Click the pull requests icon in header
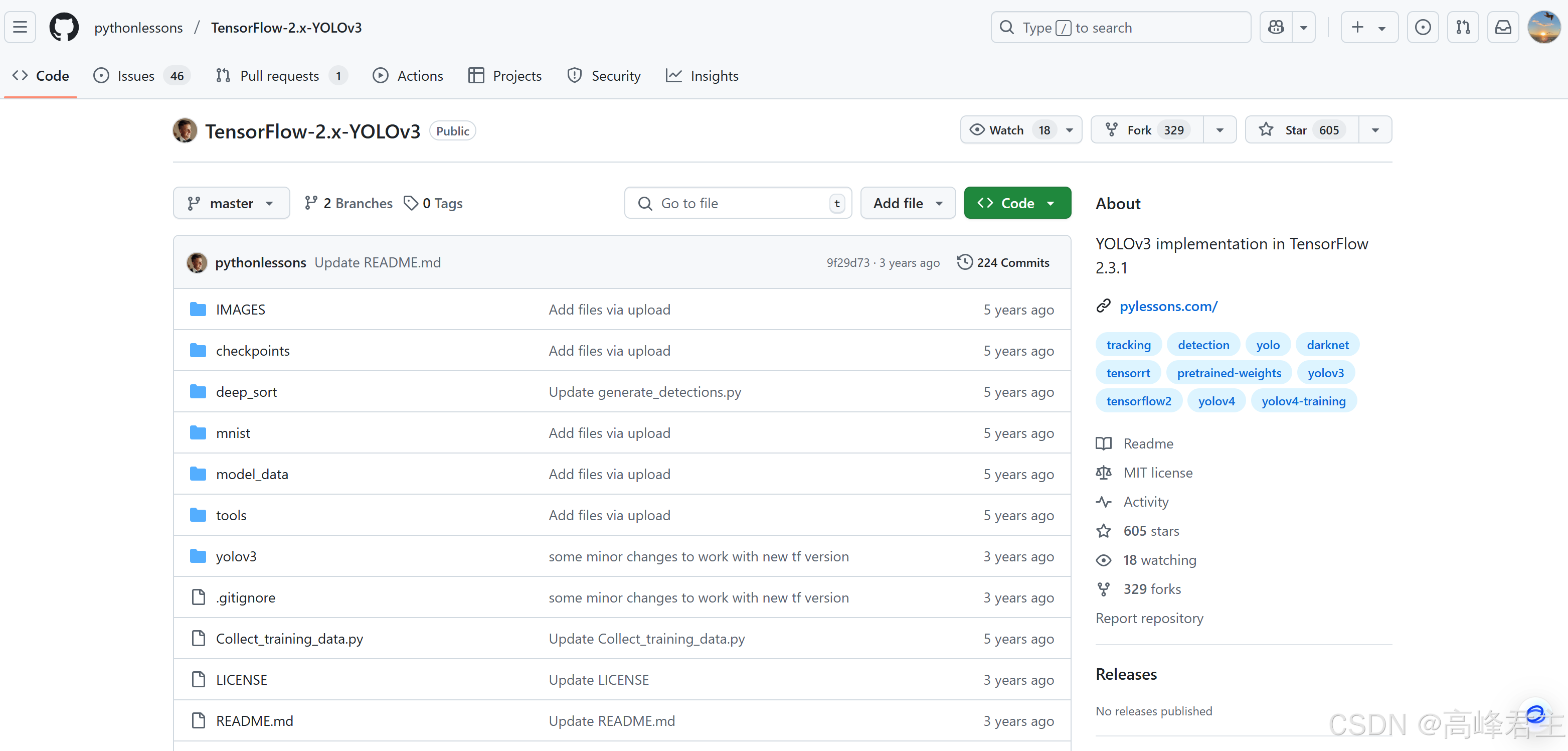Viewport: 1568px width, 751px height. pos(1463,28)
